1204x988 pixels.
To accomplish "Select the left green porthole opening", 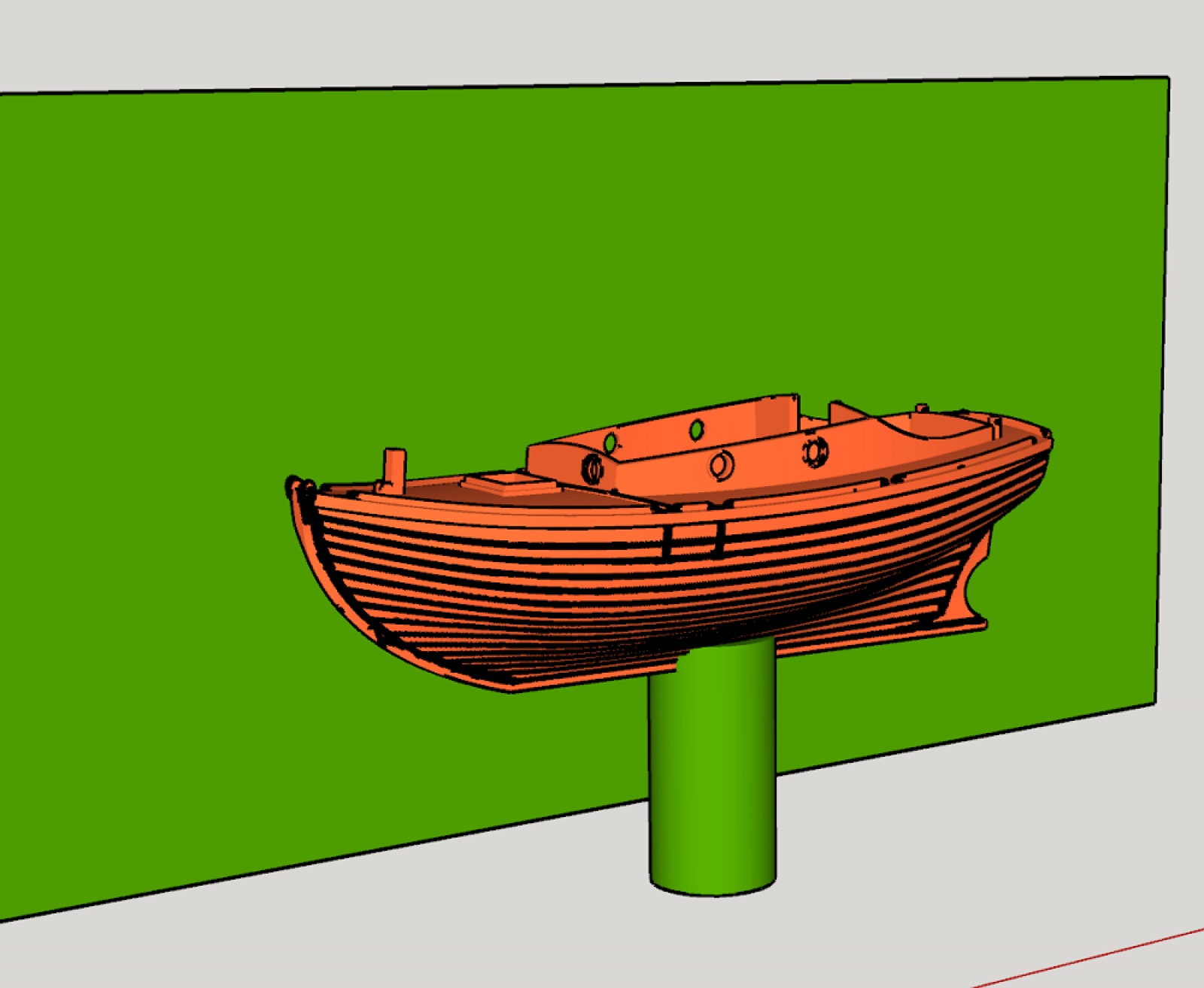I will point(610,442).
